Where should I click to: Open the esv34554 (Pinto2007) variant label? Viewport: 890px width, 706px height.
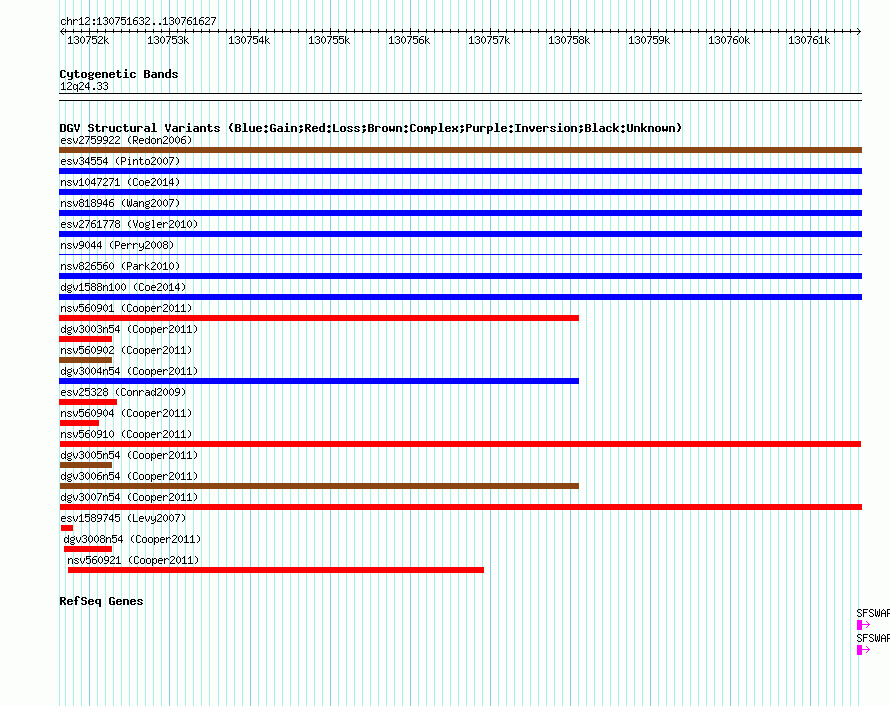[120, 161]
